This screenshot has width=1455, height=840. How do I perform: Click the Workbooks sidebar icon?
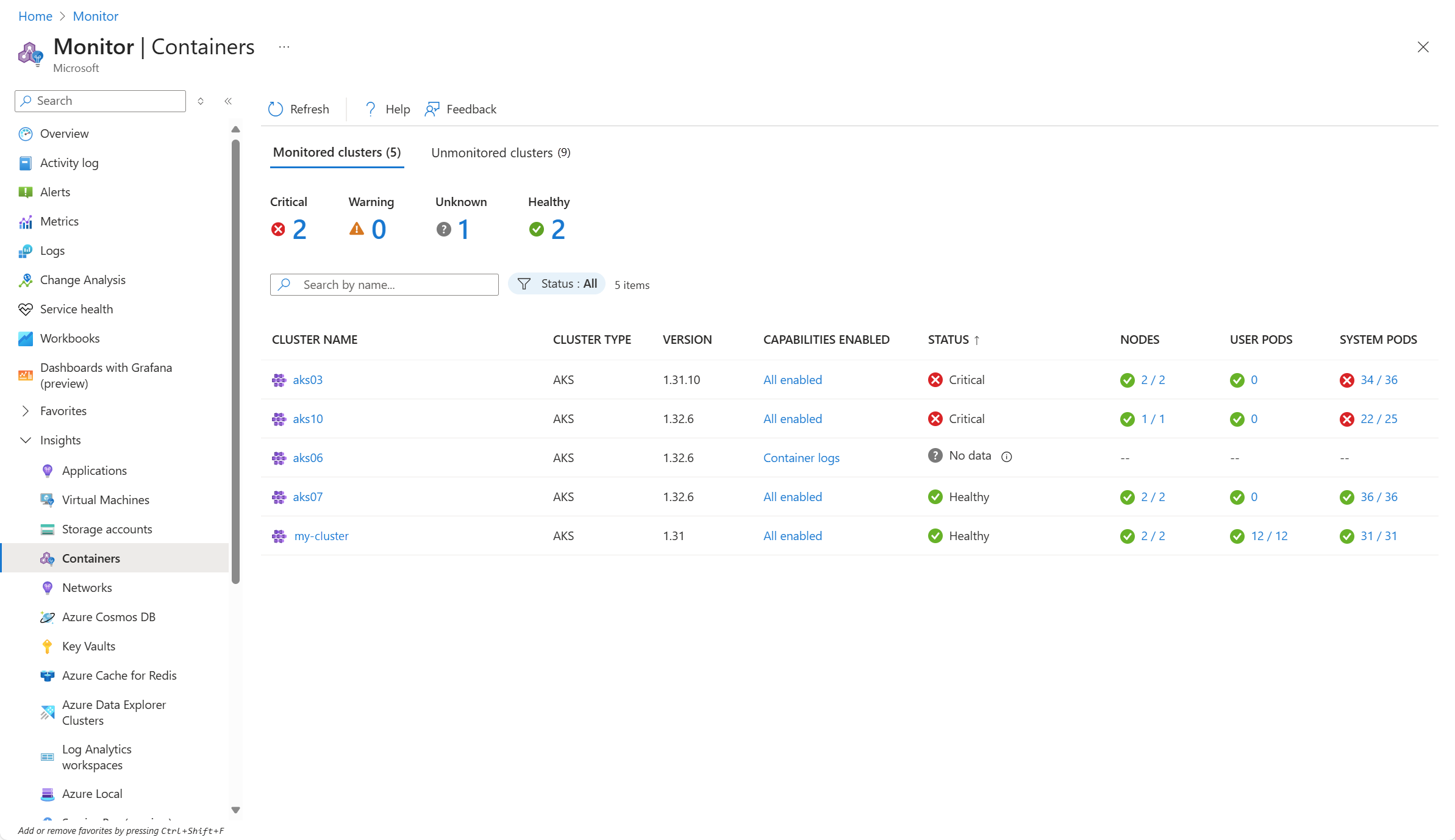point(26,339)
